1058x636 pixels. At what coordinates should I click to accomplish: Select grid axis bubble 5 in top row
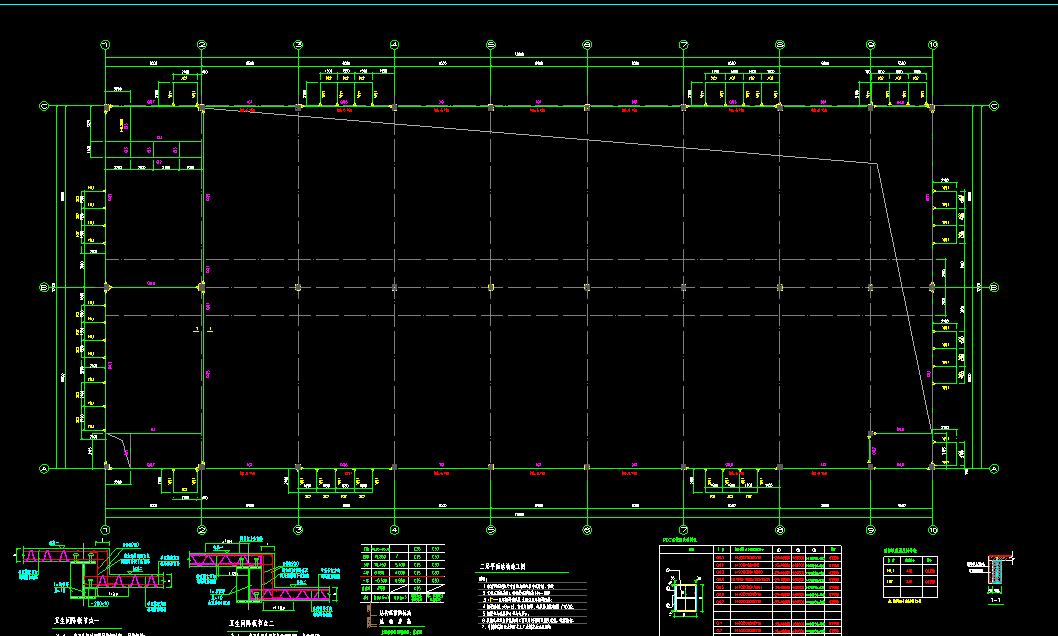(x=490, y=45)
